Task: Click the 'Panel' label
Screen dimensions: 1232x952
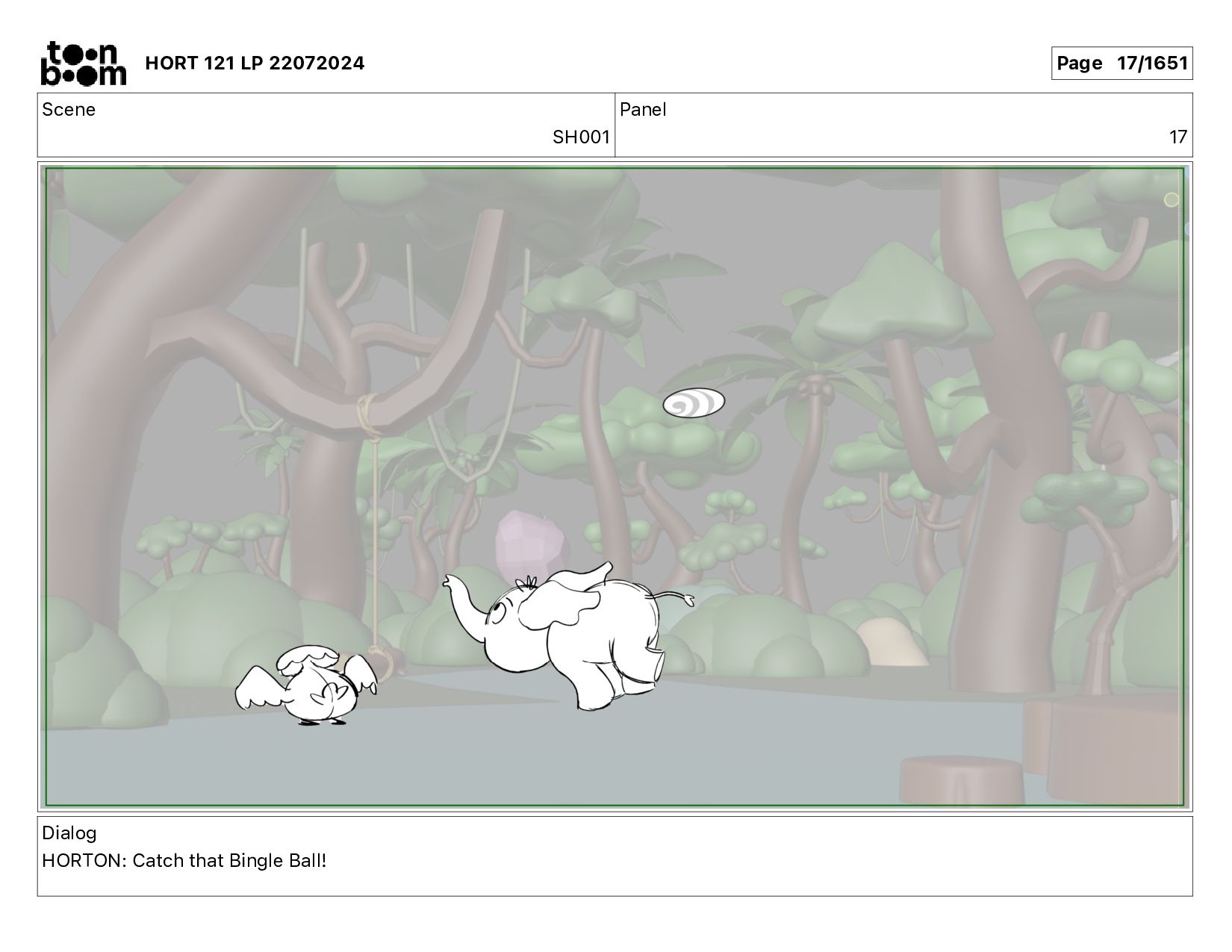Action: (643, 110)
